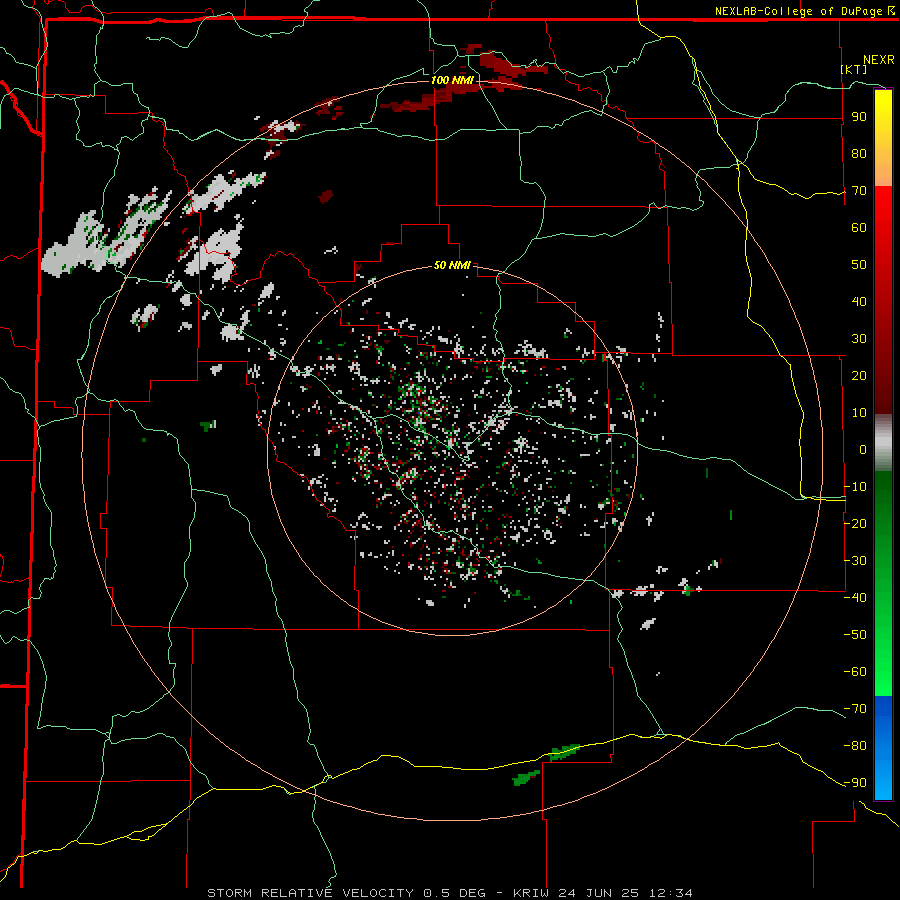Click the NEXR label above the color scale
The width and height of the screenshot is (900, 900).
tap(879, 60)
